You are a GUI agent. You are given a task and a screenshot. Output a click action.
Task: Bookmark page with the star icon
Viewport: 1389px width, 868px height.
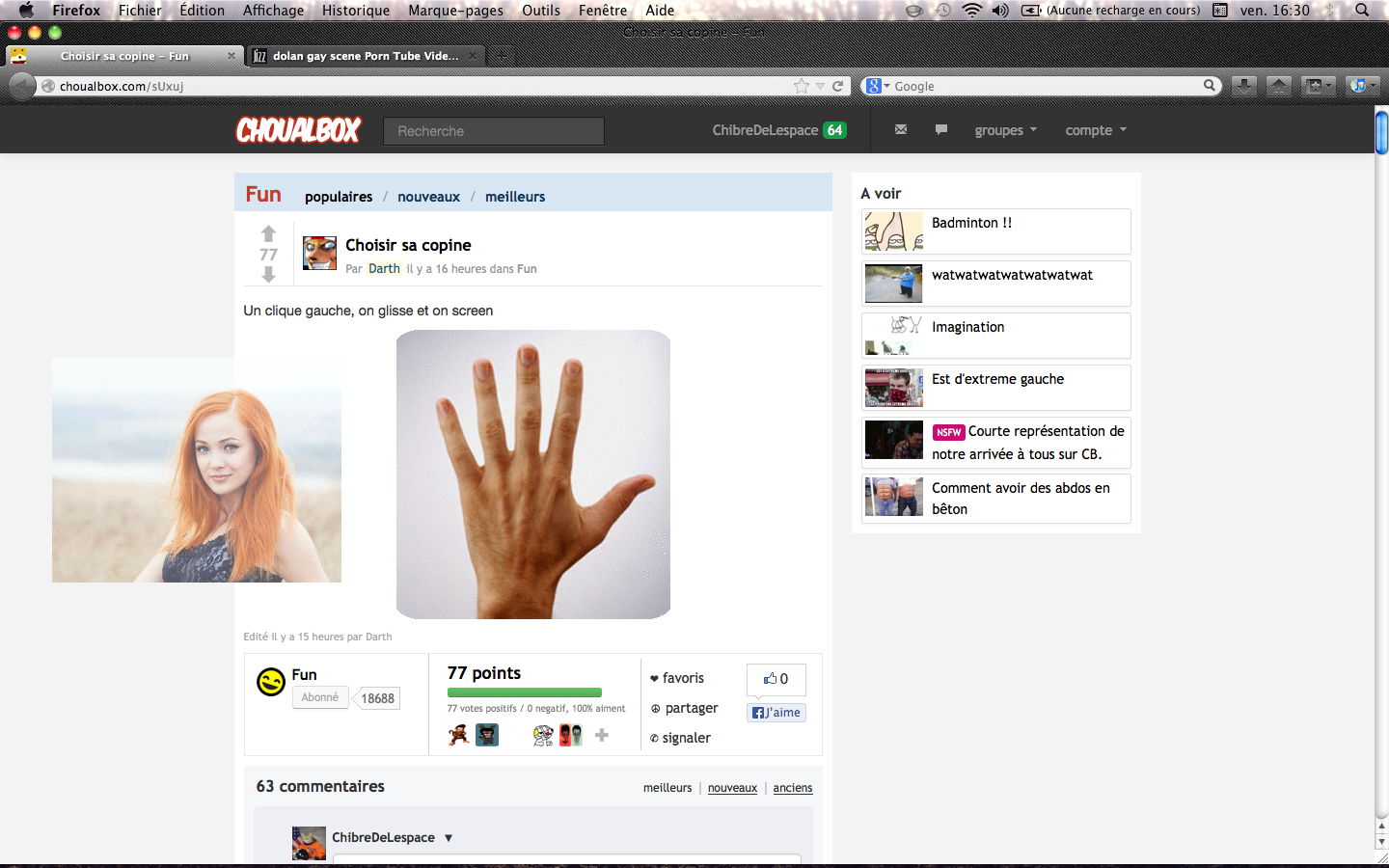[801, 86]
